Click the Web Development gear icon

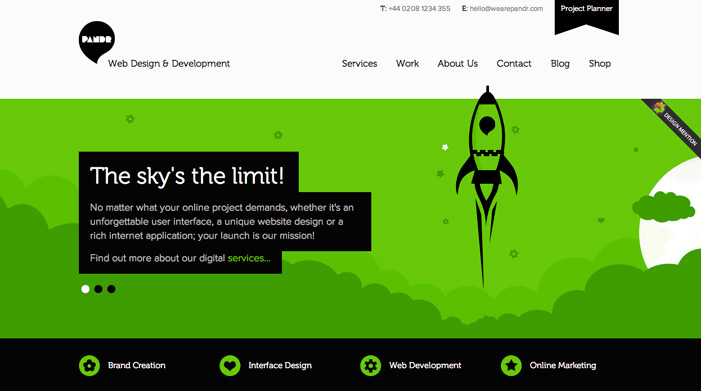(371, 366)
